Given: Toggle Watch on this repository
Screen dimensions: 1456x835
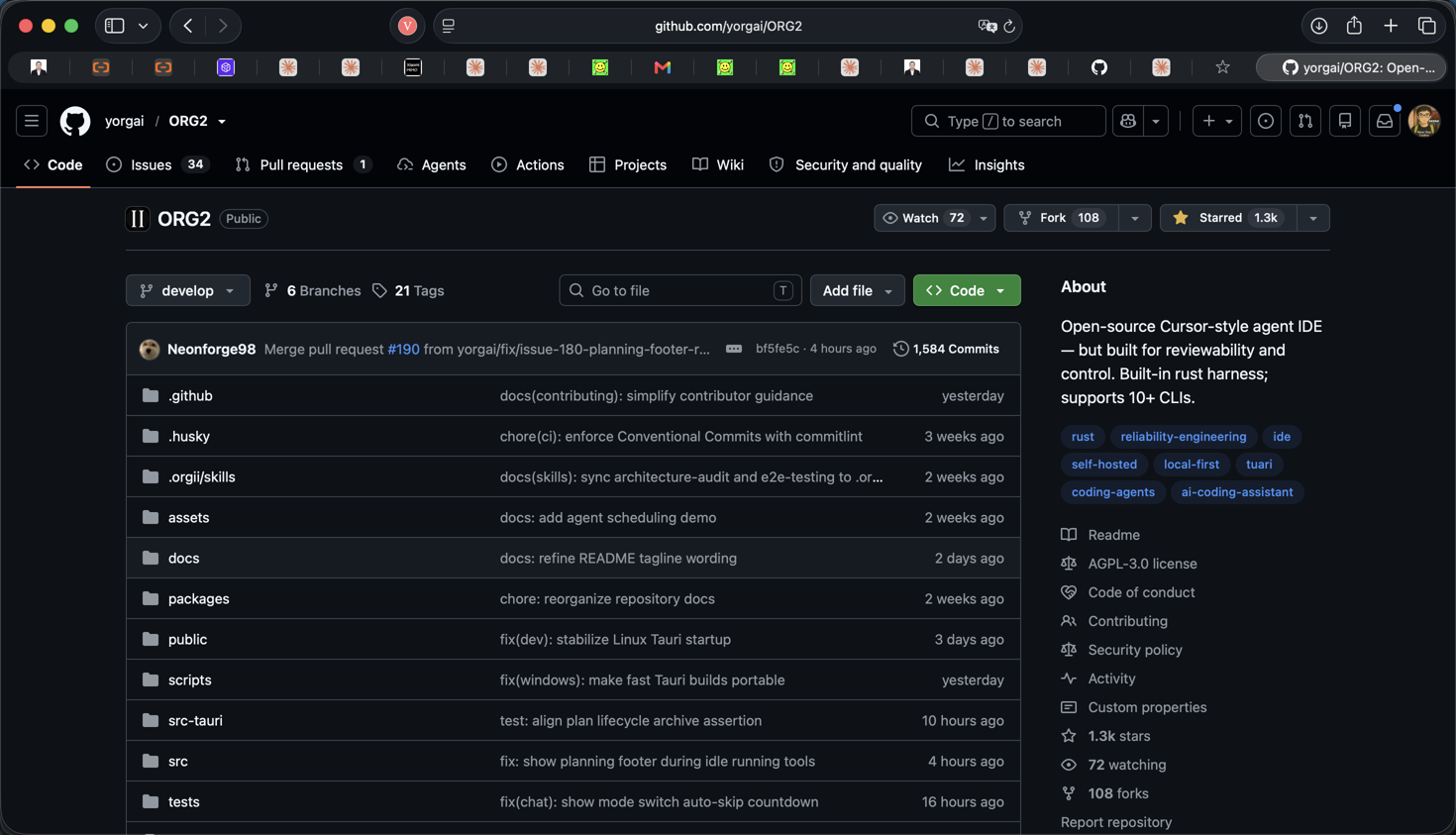Looking at the screenshot, I should click(x=923, y=218).
